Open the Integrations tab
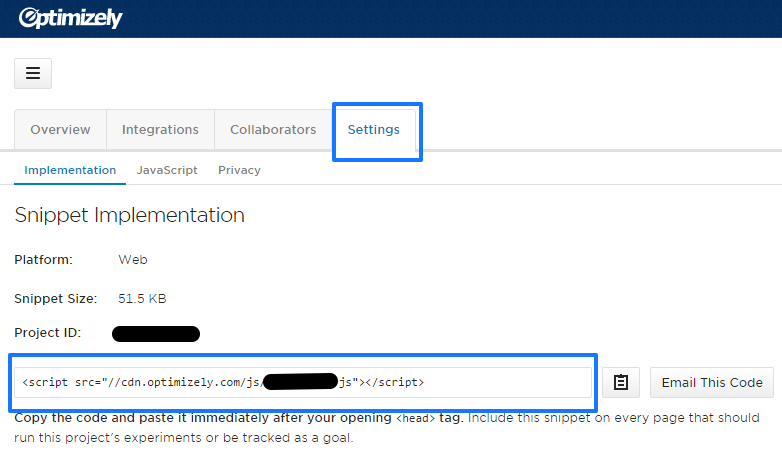 click(x=160, y=130)
